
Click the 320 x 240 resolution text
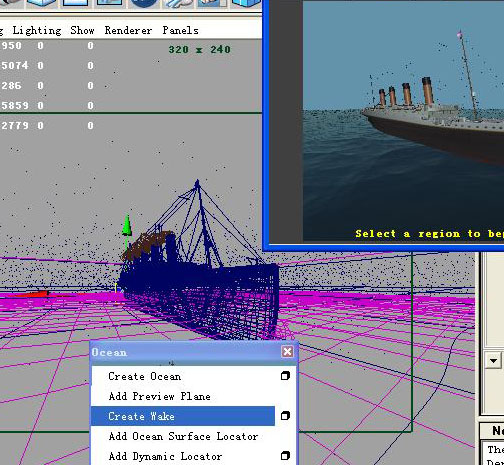(199, 50)
